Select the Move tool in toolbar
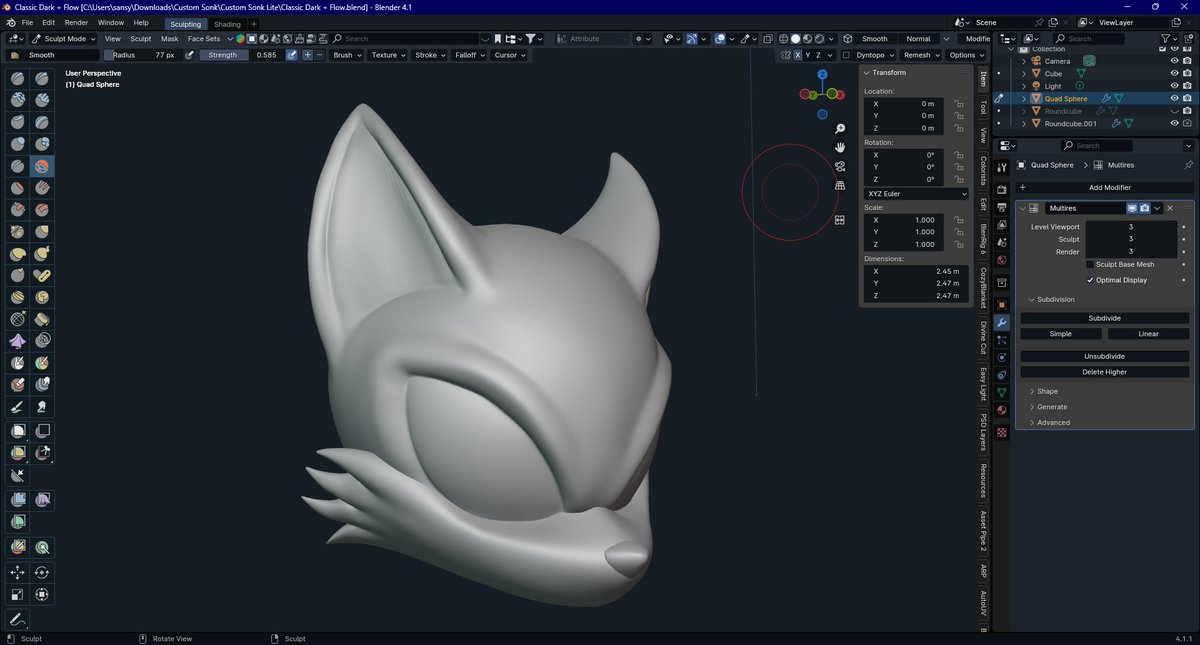Screen dimensions: 1200x645 [x=18, y=573]
